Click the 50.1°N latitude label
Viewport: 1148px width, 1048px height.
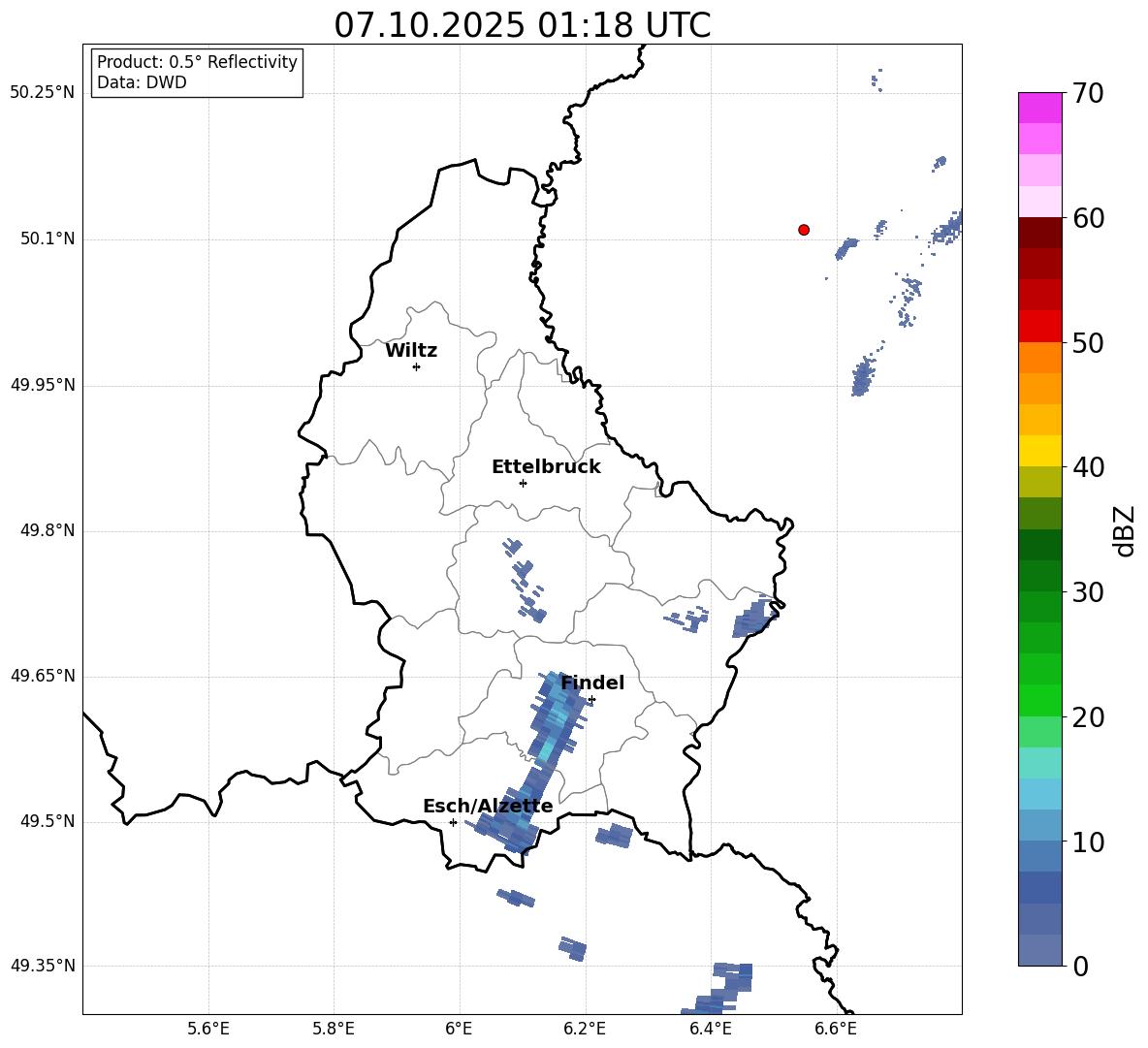point(48,239)
